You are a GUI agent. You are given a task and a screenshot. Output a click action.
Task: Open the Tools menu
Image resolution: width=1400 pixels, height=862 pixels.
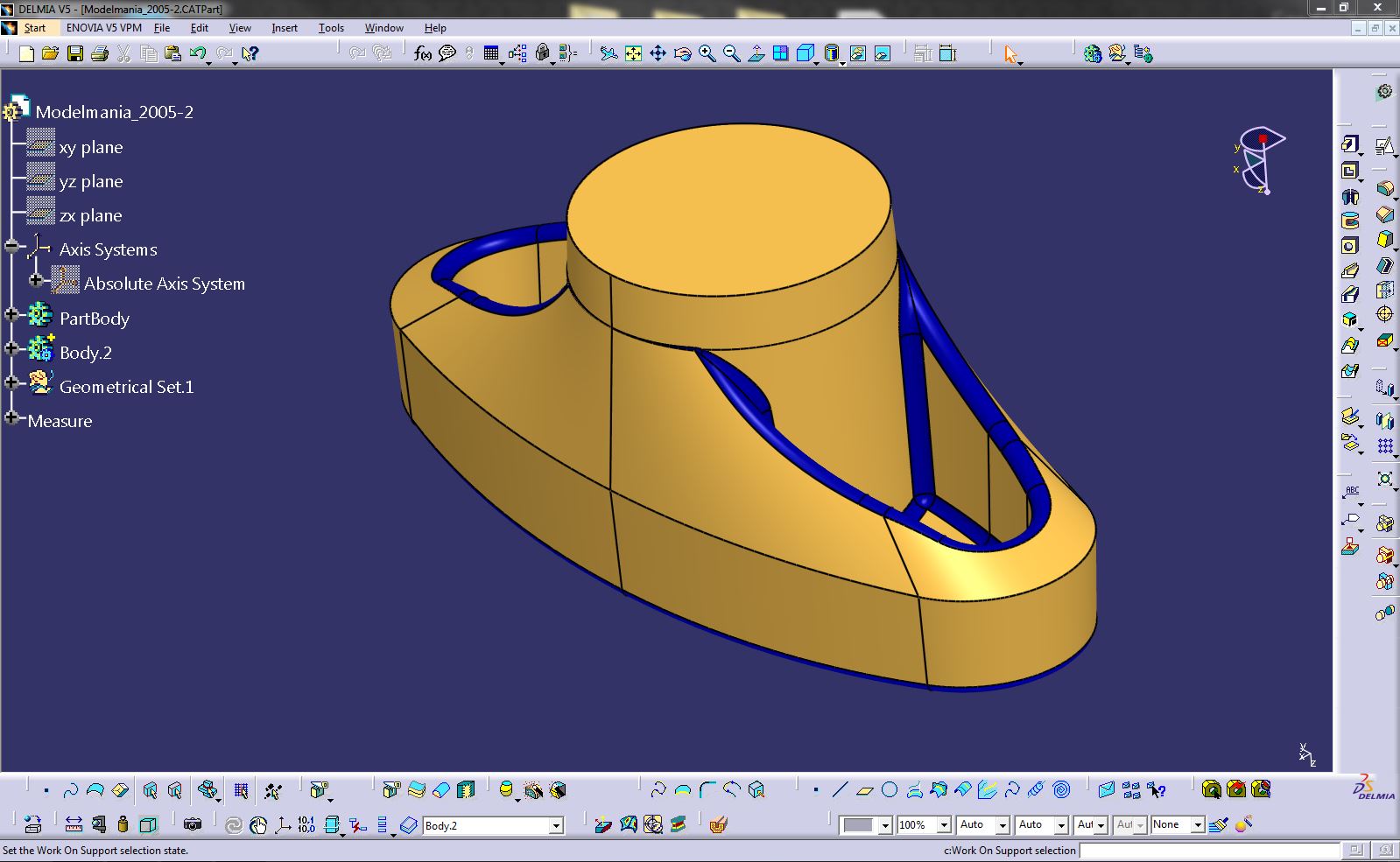click(331, 28)
